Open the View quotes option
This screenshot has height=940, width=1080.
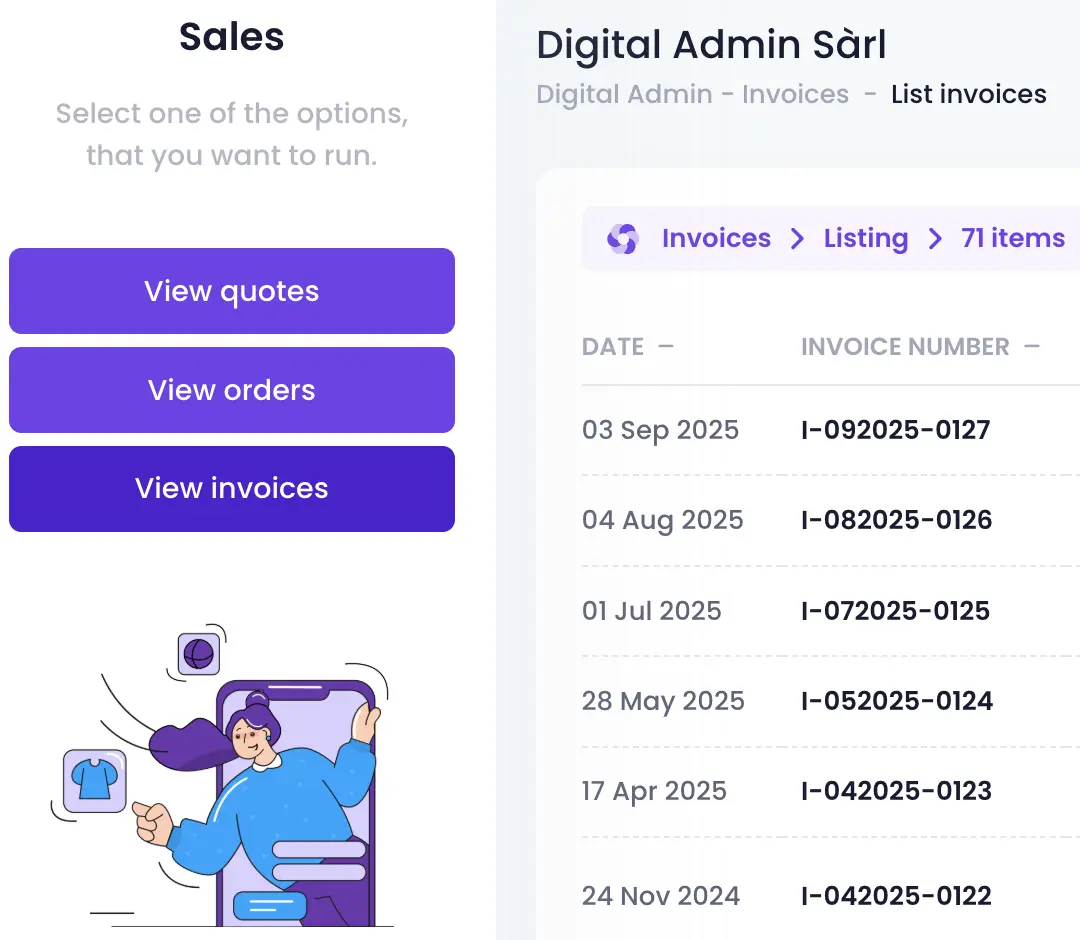click(x=232, y=291)
